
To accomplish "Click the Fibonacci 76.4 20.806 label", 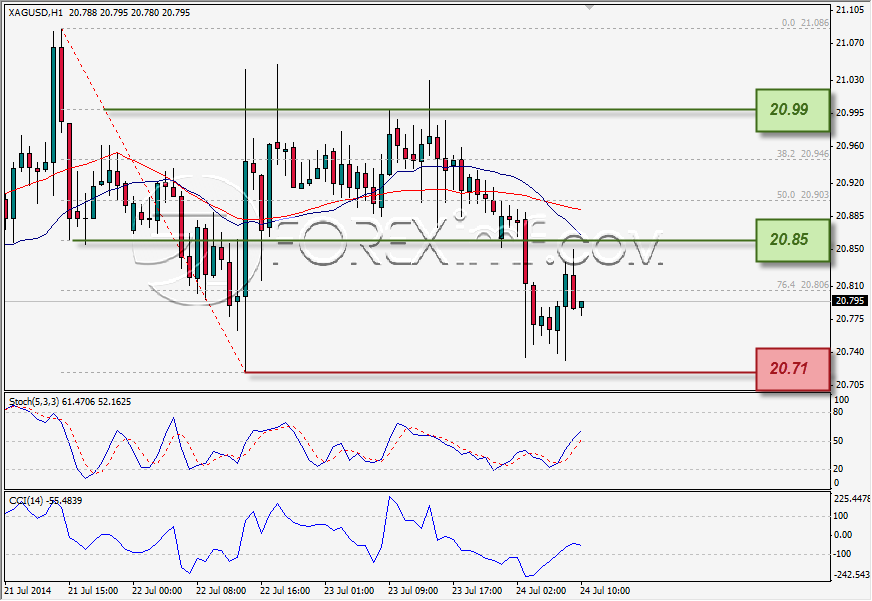I will point(802,285).
